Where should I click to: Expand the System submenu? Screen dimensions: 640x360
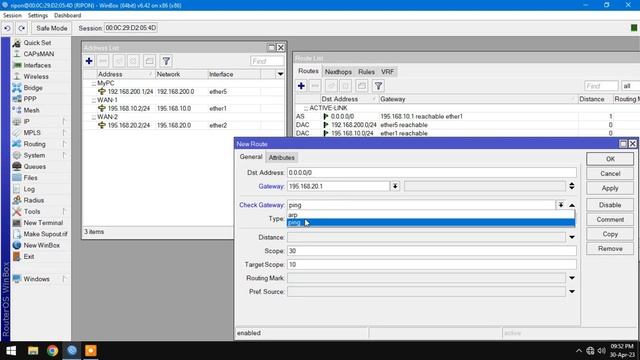[39, 155]
